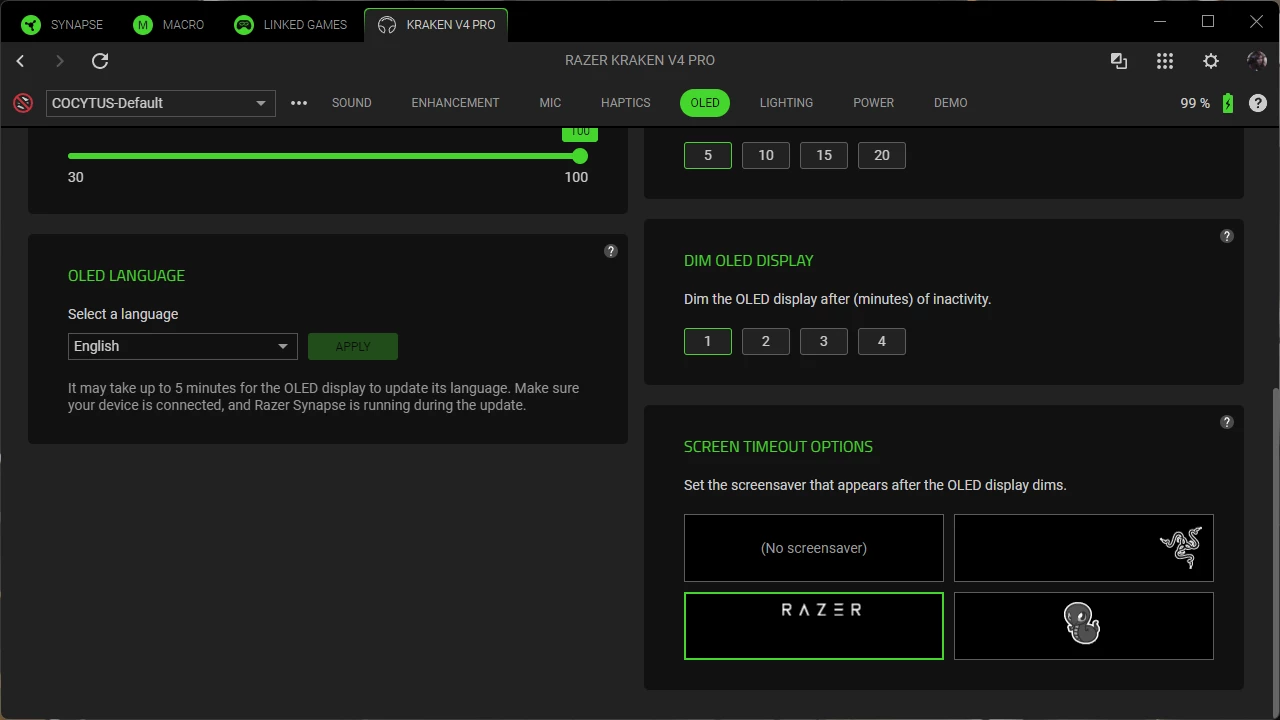This screenshot has width=1280, height=720.
Task: Show help for Screen Timeout Options panel
Action: (x=1227, y=422)
